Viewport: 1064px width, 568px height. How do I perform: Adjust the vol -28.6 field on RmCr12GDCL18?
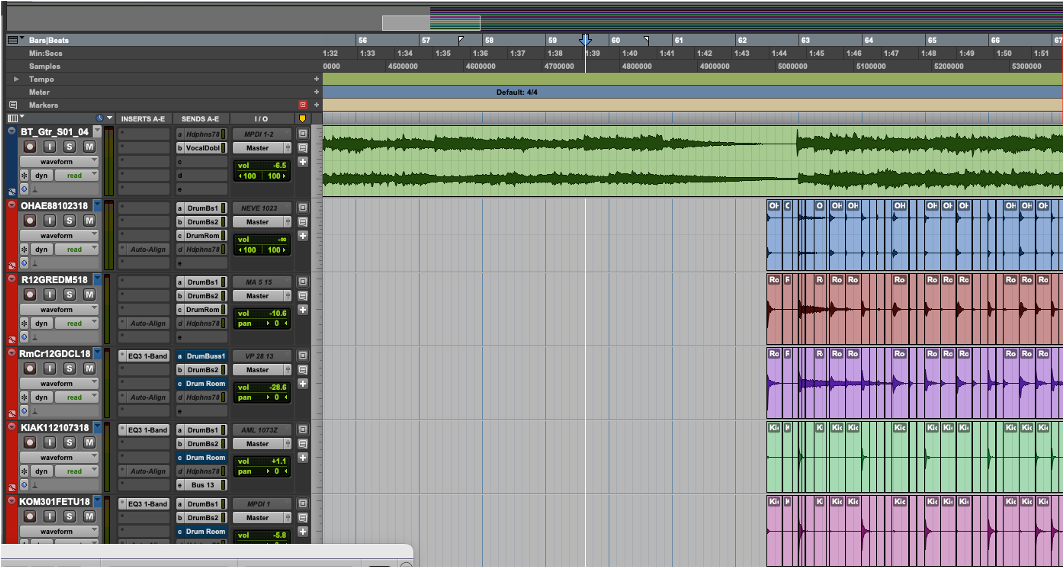pyautogui.click(x=262, y=387)
